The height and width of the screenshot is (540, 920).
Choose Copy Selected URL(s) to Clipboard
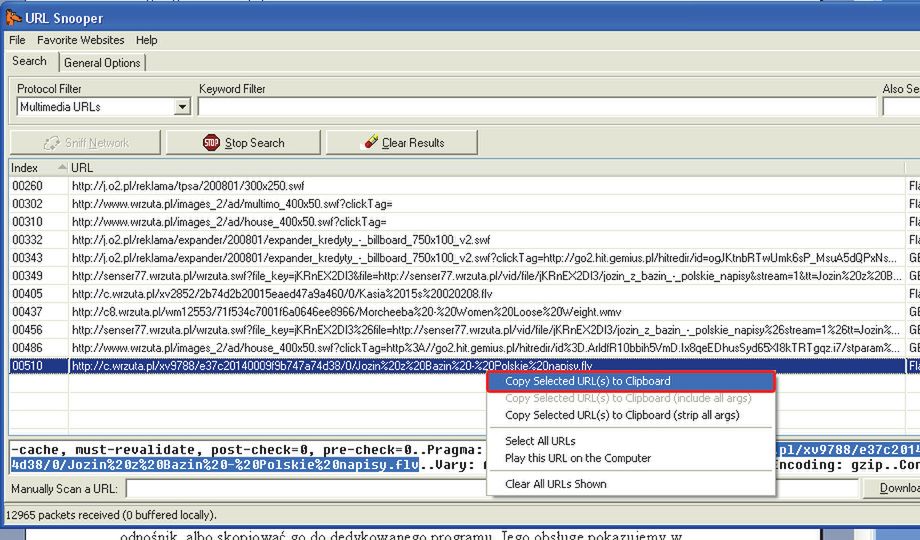(x=631, y=381)
